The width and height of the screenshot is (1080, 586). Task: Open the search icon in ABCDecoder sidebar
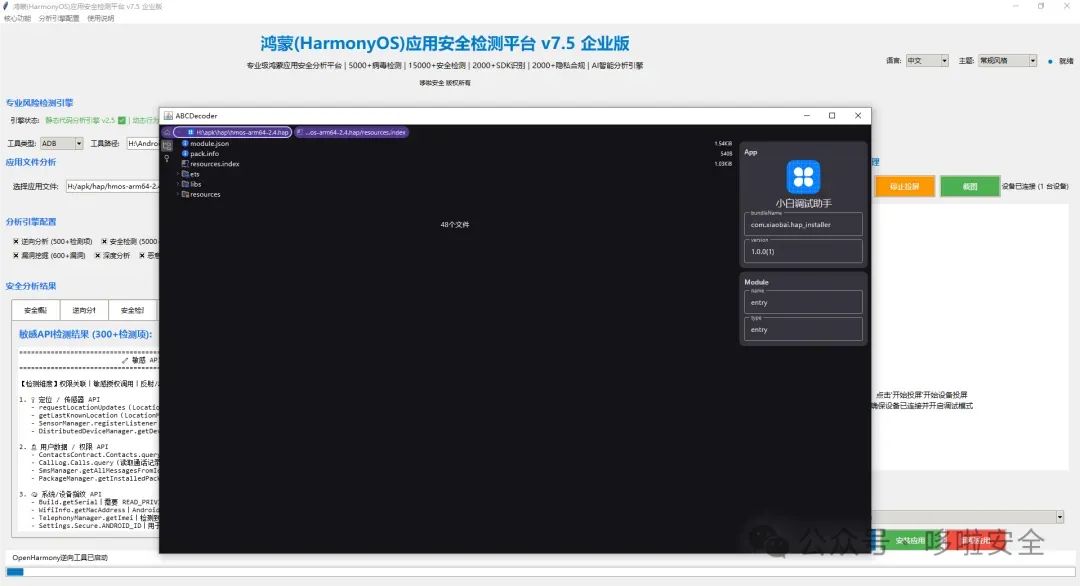[167, 158]
